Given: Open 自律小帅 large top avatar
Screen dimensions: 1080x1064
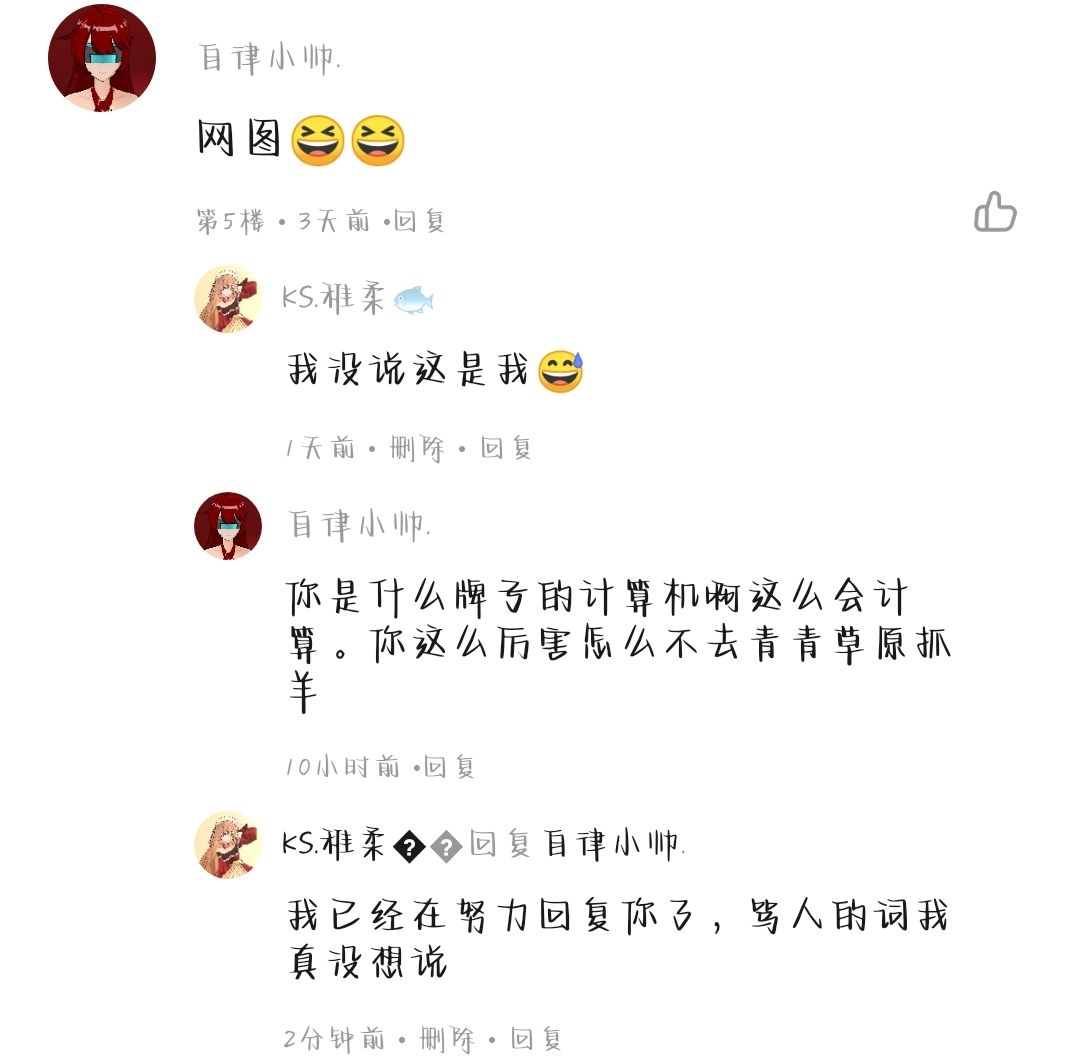Looking at the screenshot, I should [x=102, y=58].
